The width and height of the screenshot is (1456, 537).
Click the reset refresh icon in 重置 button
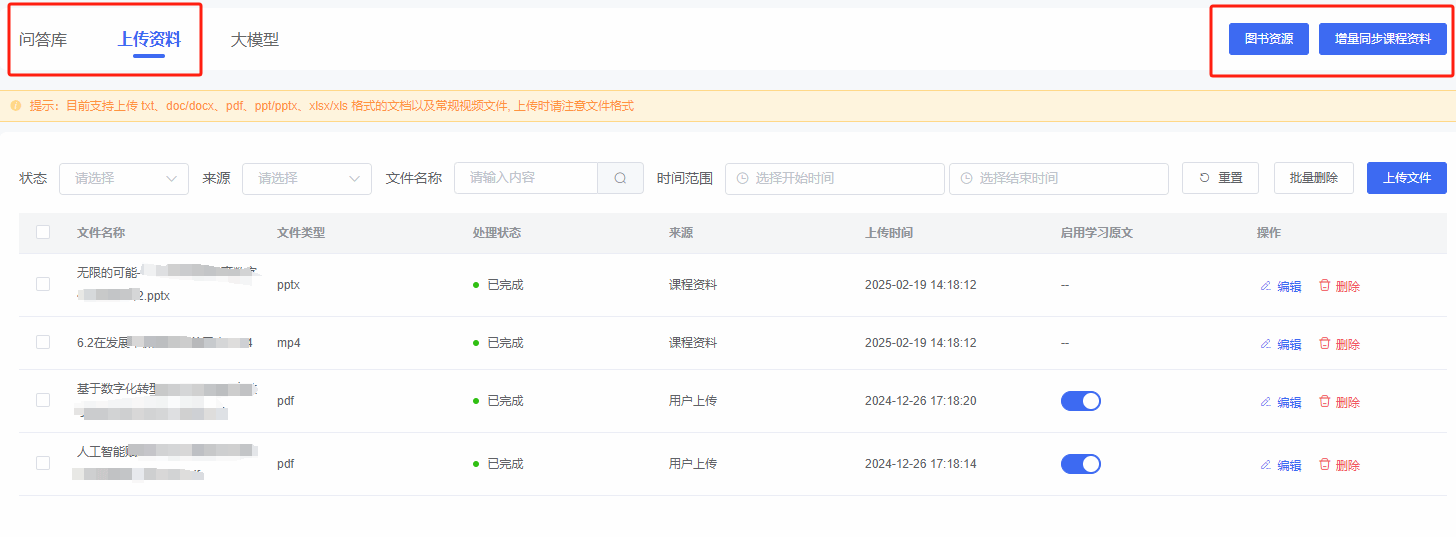tap(1205, 178)
